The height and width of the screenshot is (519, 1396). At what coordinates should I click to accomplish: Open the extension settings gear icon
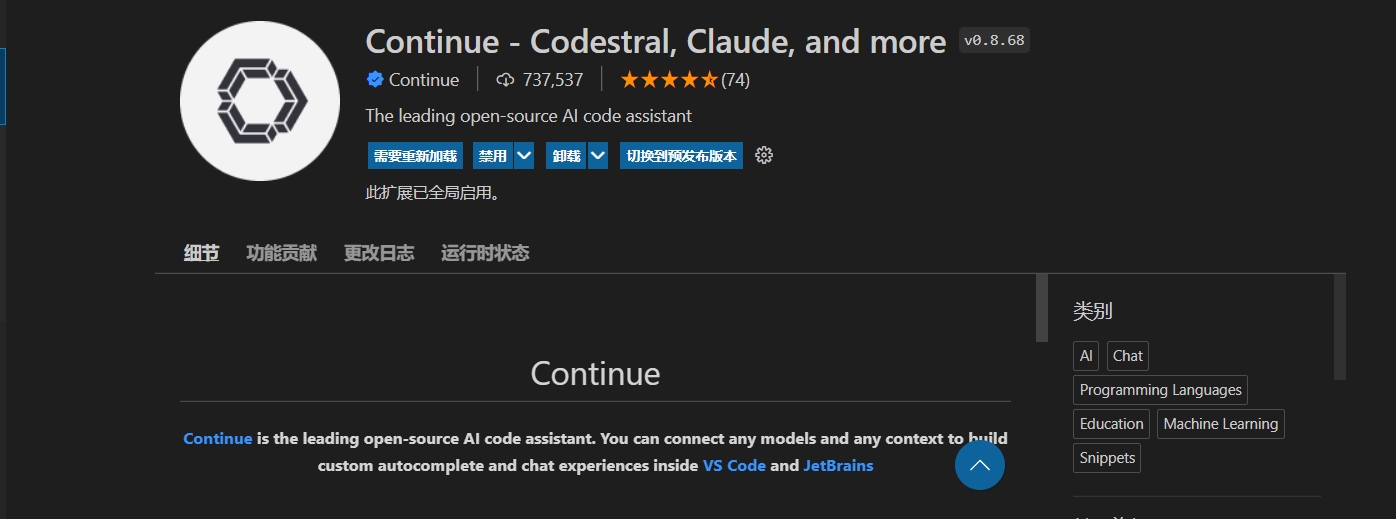pyautogui.click(x=764, y=155)
